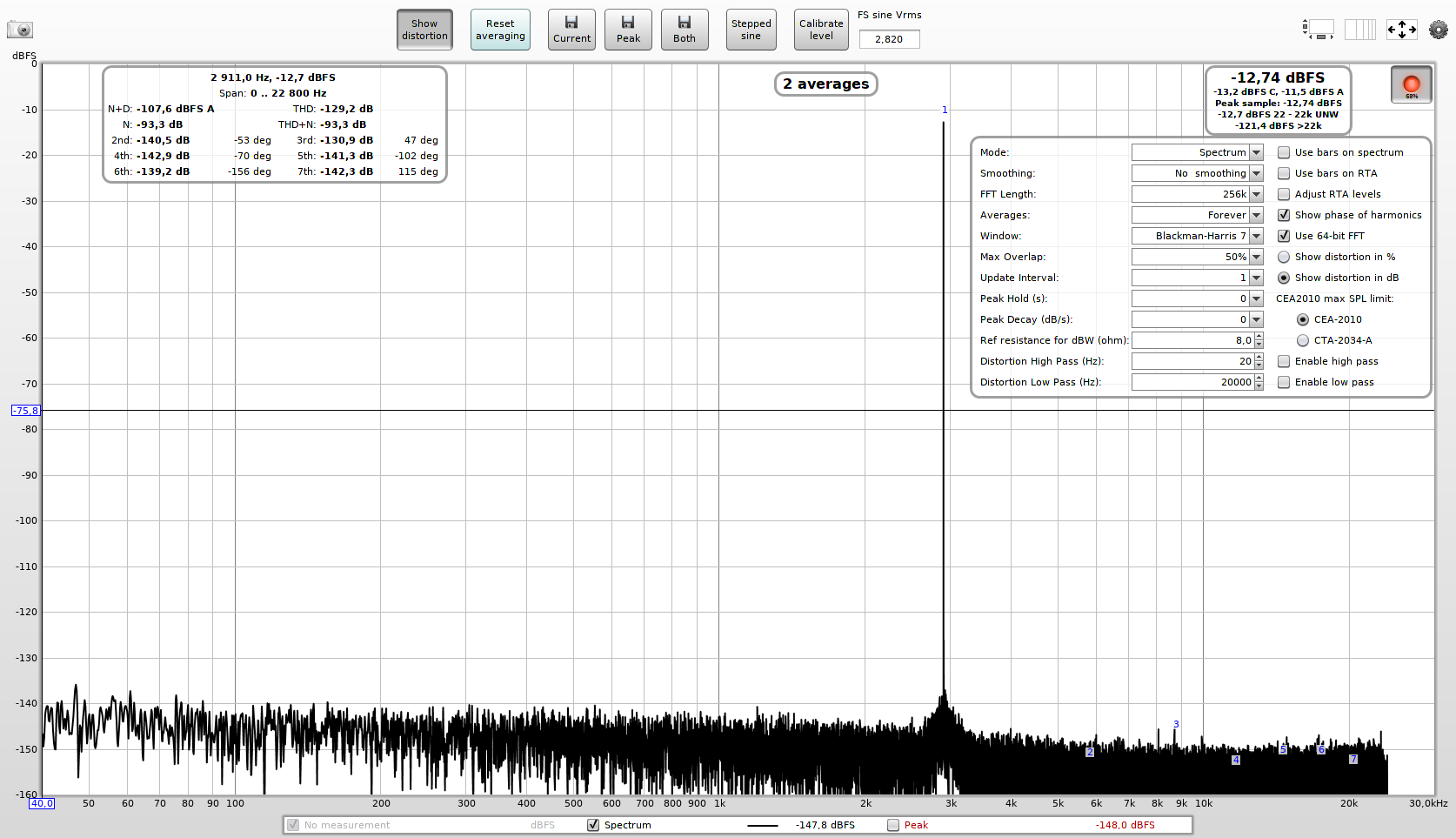
Task: Enable high pass checkbox
Action: (x=1284, y=361)
